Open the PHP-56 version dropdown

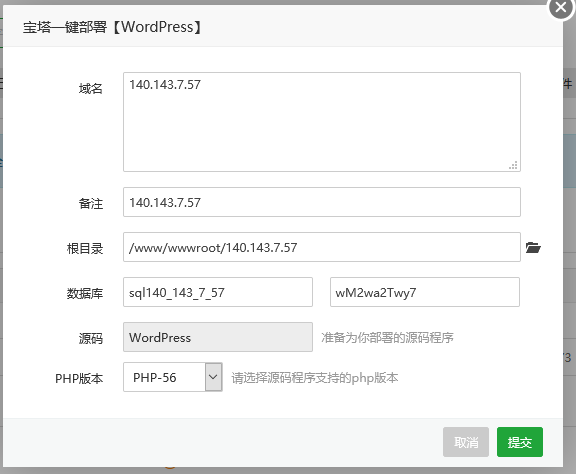[173, 377]
